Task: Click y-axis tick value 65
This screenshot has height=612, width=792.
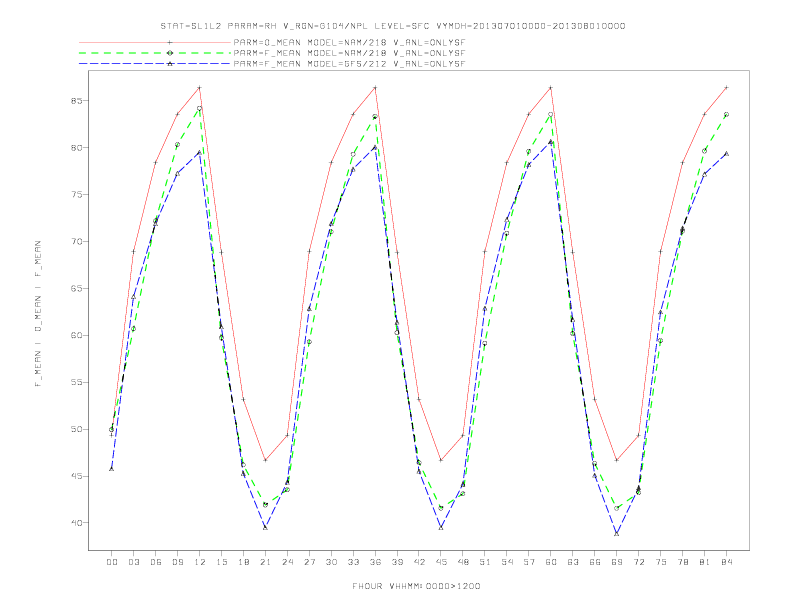Action: 76,288
